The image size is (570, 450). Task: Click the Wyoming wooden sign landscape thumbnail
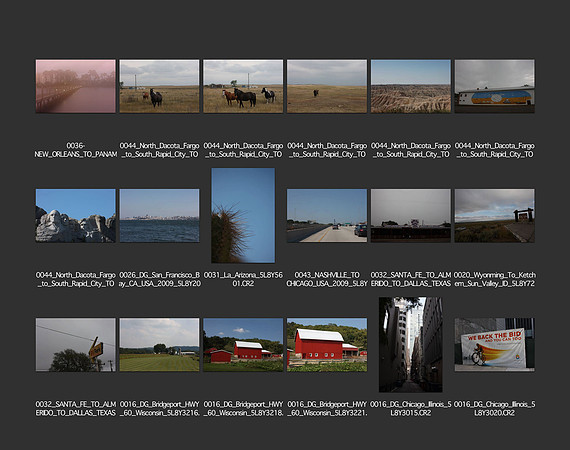(494, 216)
